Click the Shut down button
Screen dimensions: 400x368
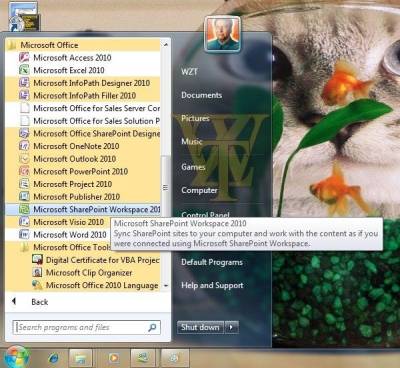click(x=201, y=327)
